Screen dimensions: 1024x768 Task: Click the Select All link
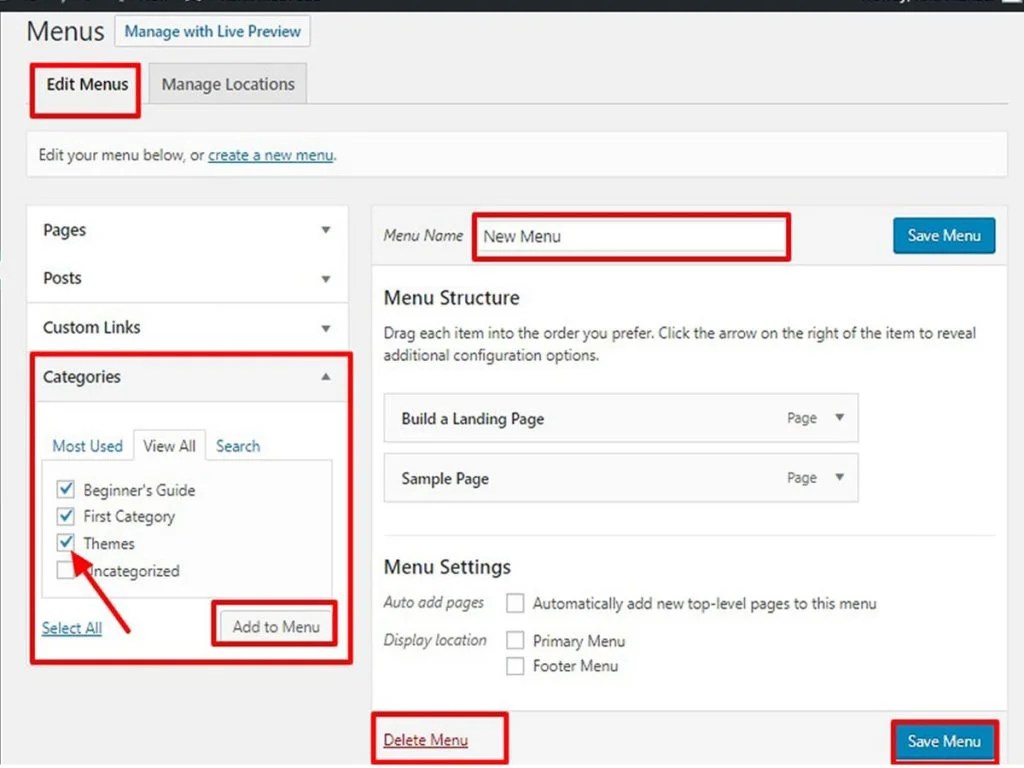71,628
